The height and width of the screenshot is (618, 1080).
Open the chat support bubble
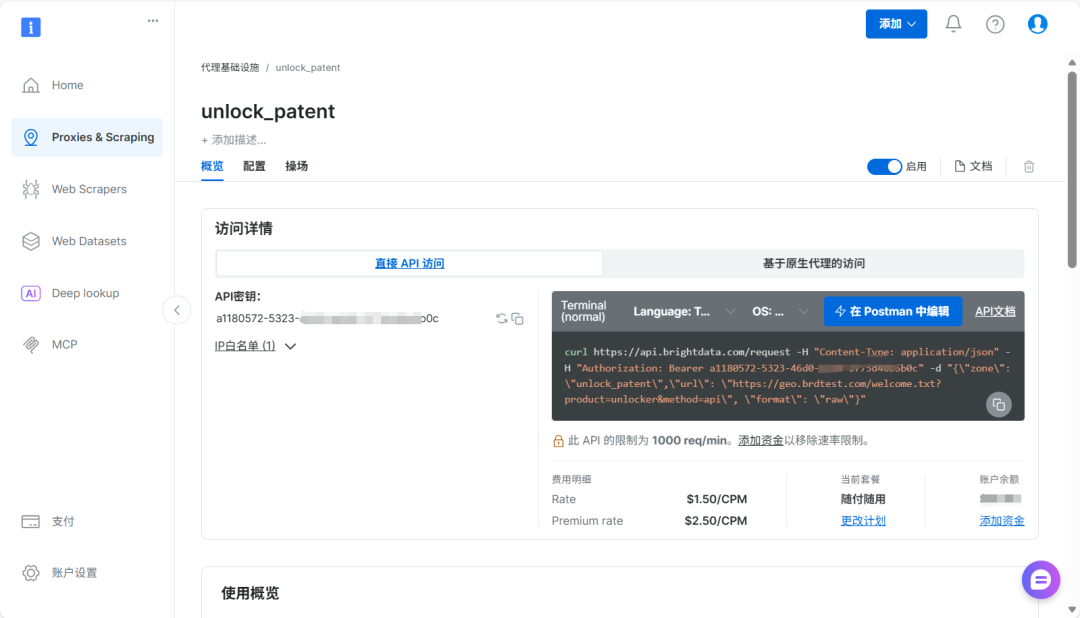coord(1041,579)
